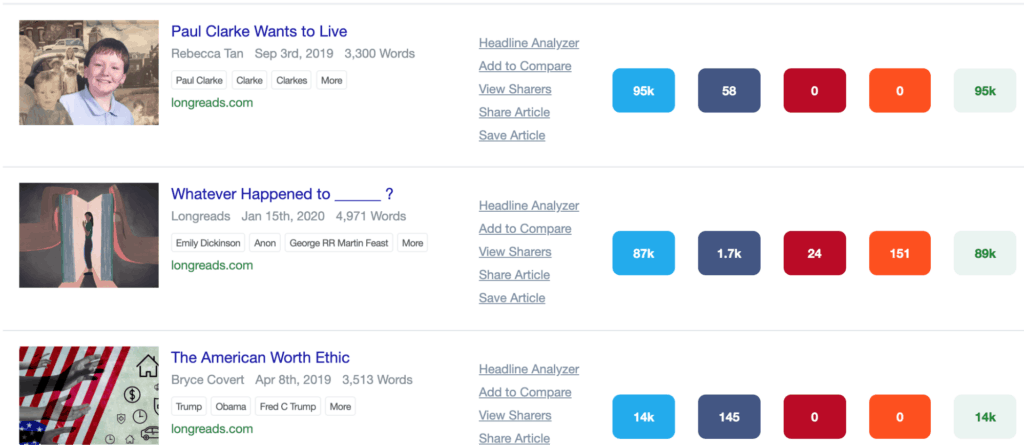Click the dark blue 1.7k share badge

click(x=729, y=254)
